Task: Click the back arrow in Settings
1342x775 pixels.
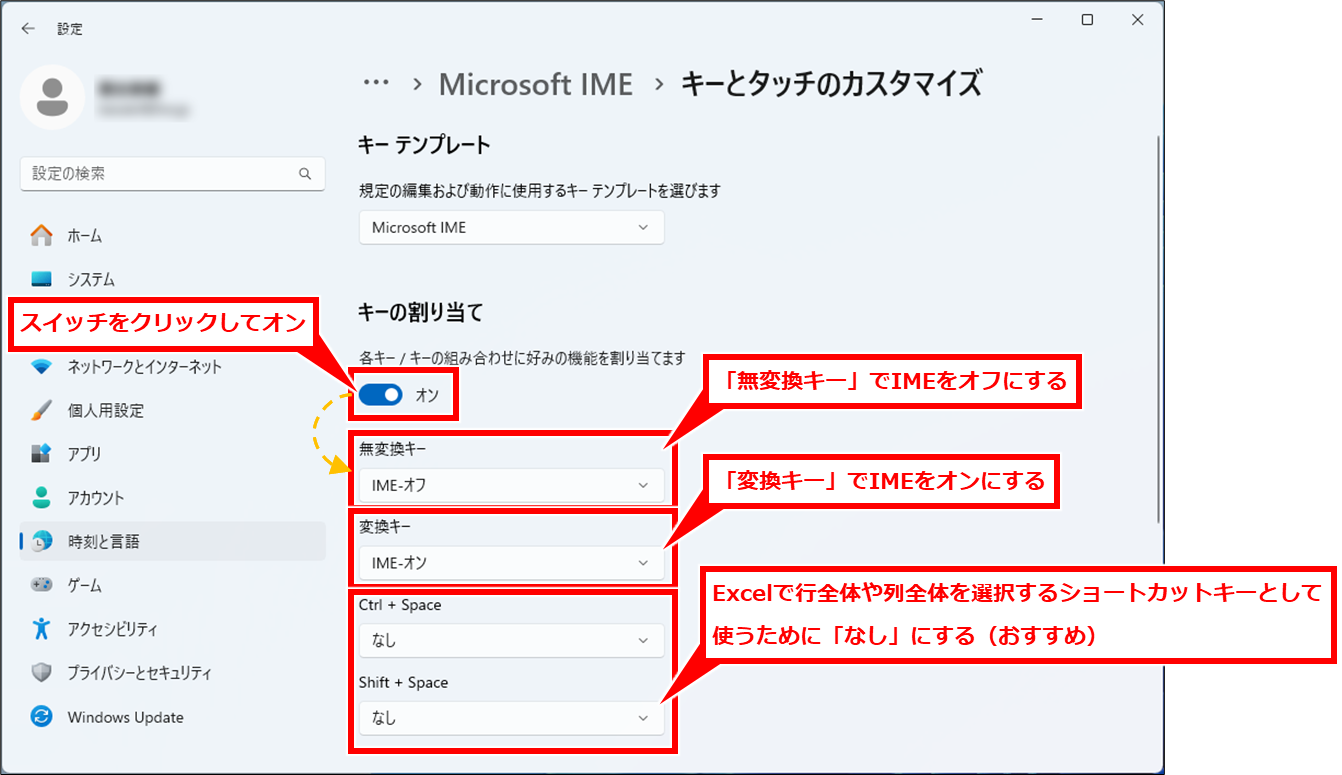Action: 28,29
